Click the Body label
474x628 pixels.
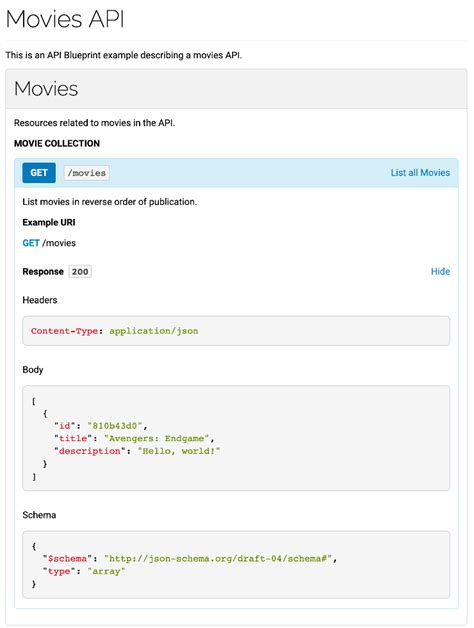pos(33,370)
